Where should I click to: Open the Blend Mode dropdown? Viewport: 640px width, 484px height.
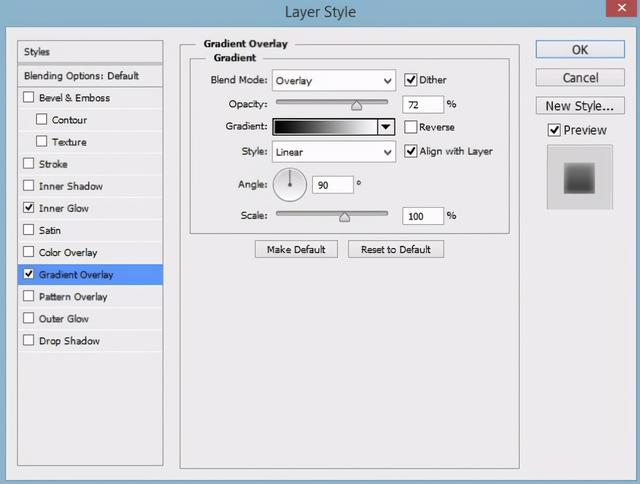pos(334,80)
